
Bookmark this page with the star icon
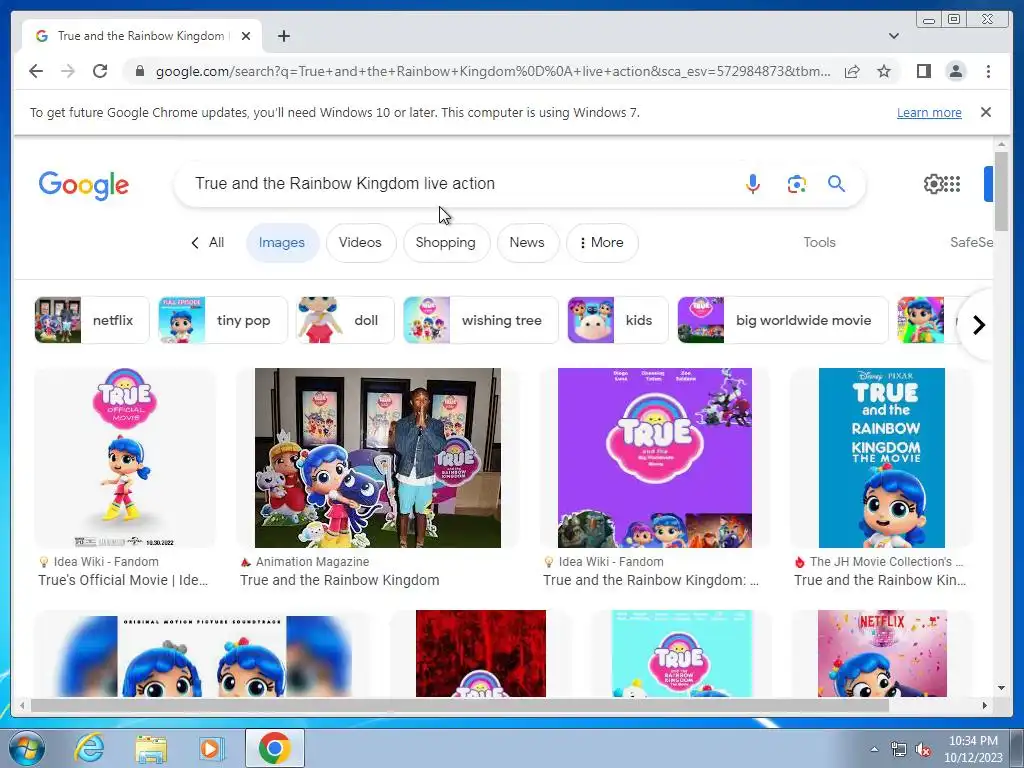click(884, 71)
